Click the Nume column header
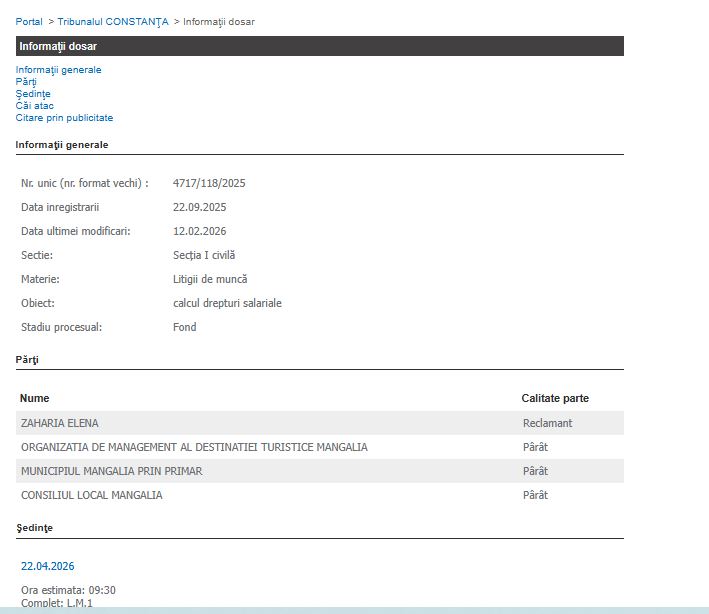Image resolution: width=709 pixels, height=614 pixels. click(34, 398)
